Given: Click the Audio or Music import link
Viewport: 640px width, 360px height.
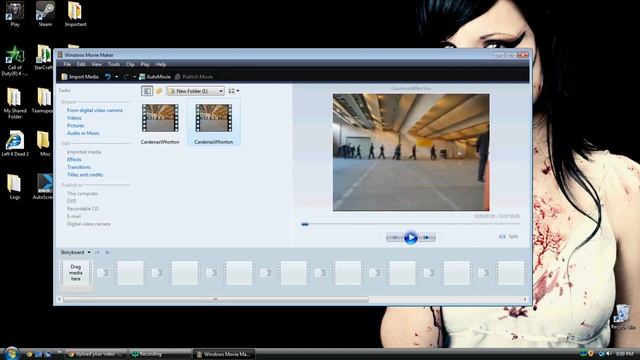Looking at the screenshot, I should [83, 133].
